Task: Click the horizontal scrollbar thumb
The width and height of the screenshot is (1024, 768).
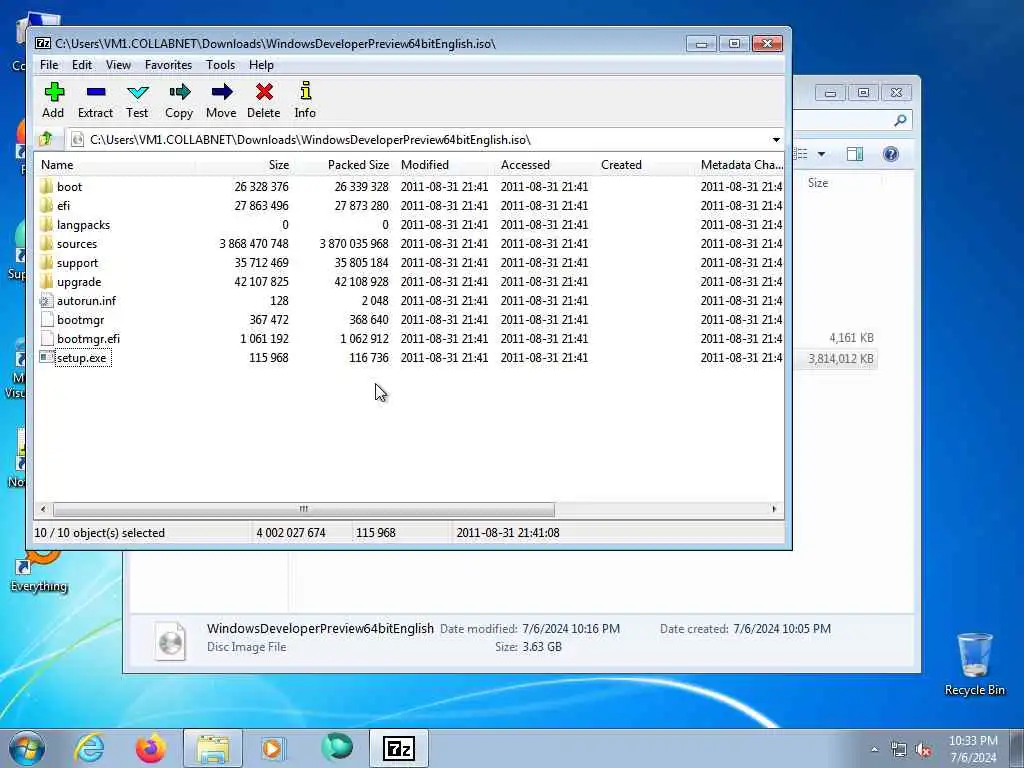Action: pos(304,509)
